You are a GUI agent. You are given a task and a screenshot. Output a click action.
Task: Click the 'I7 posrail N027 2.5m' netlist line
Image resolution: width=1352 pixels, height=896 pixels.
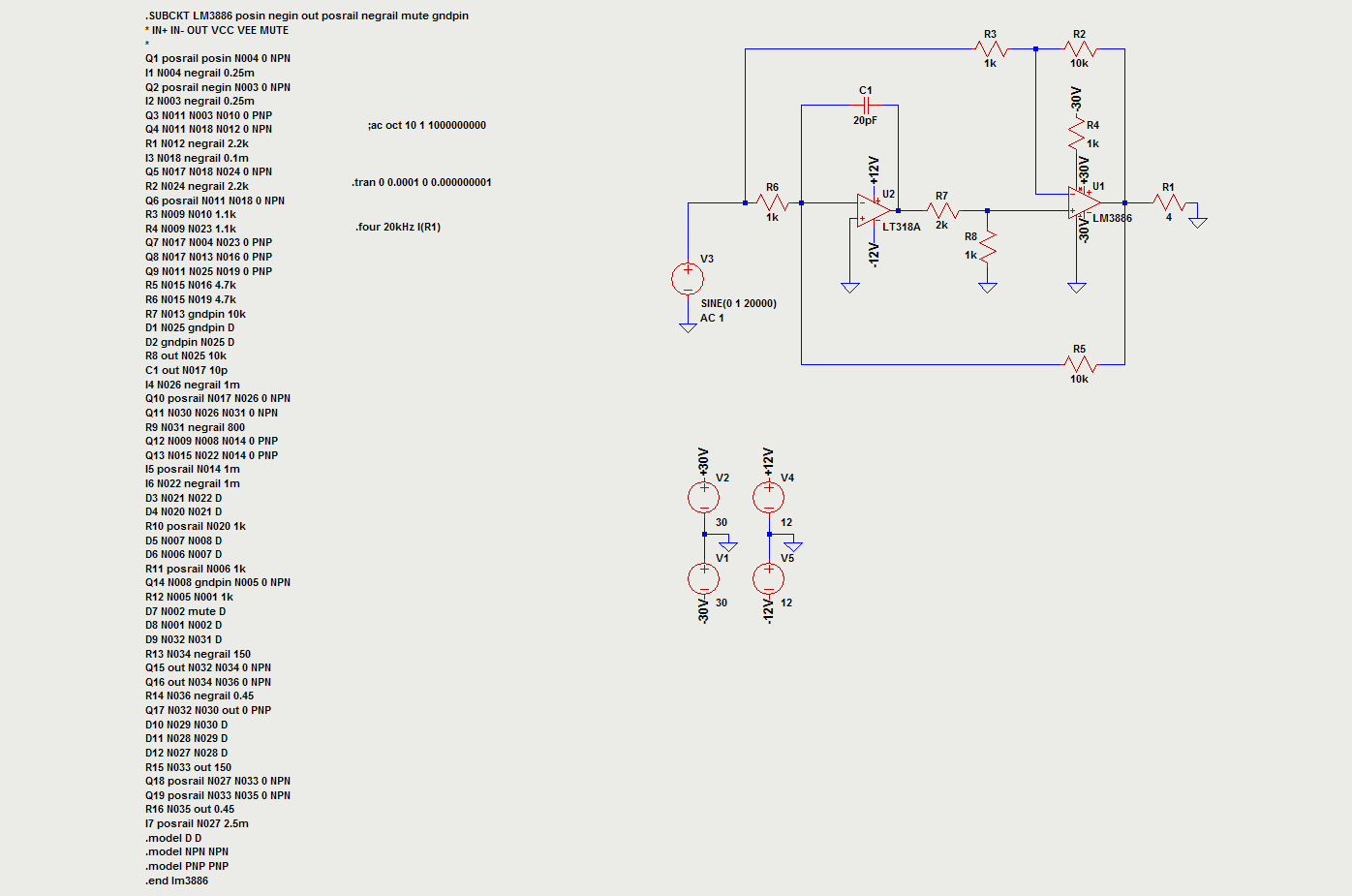(197, 823)
